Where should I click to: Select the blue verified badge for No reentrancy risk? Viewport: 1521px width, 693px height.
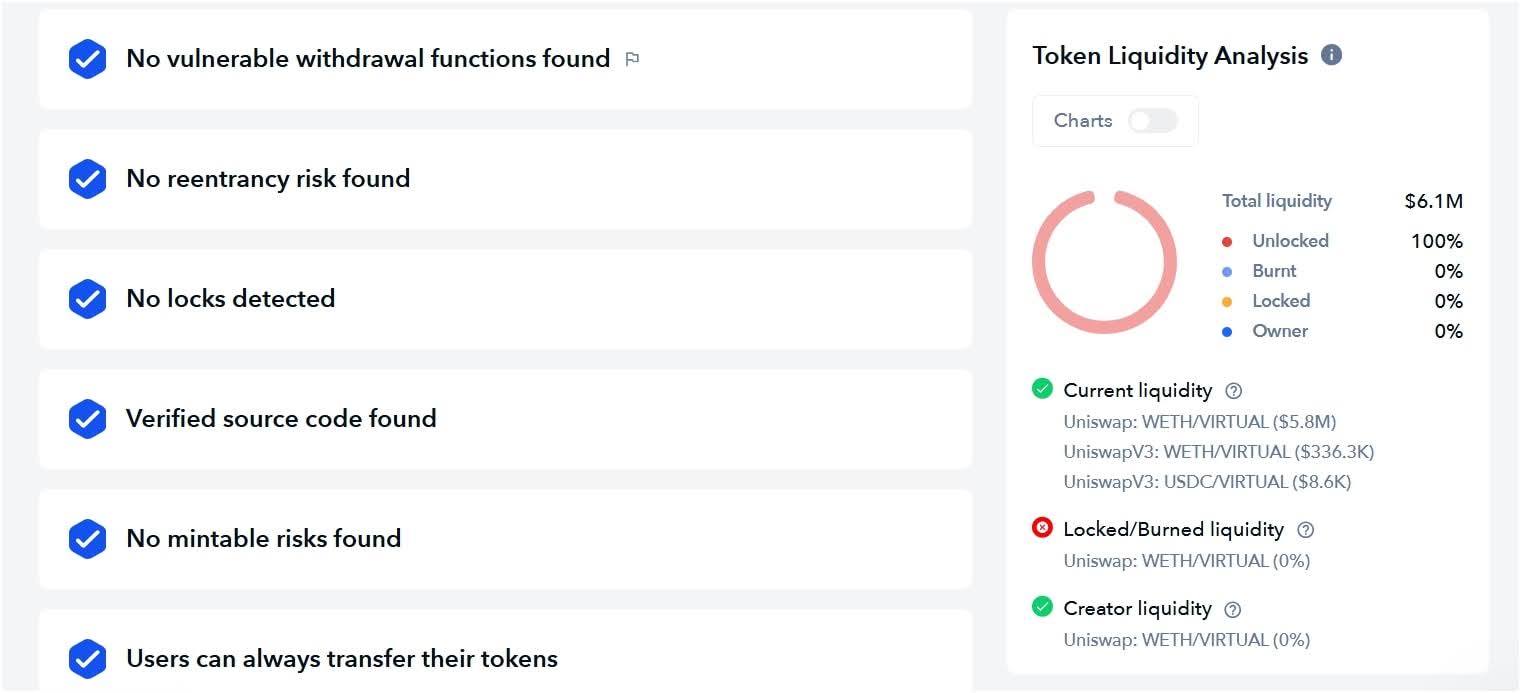87,179
